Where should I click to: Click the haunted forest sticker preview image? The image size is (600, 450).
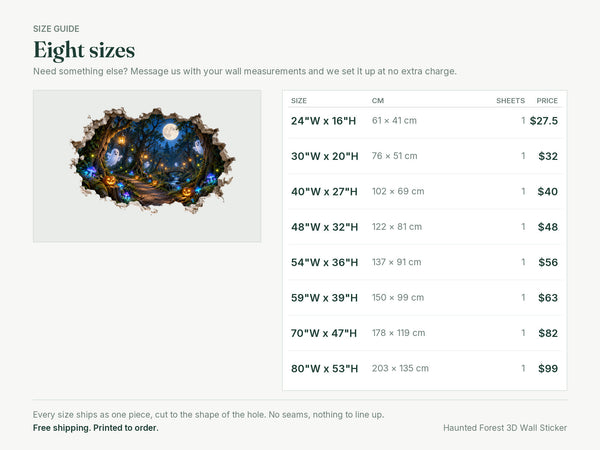(147, 166)
